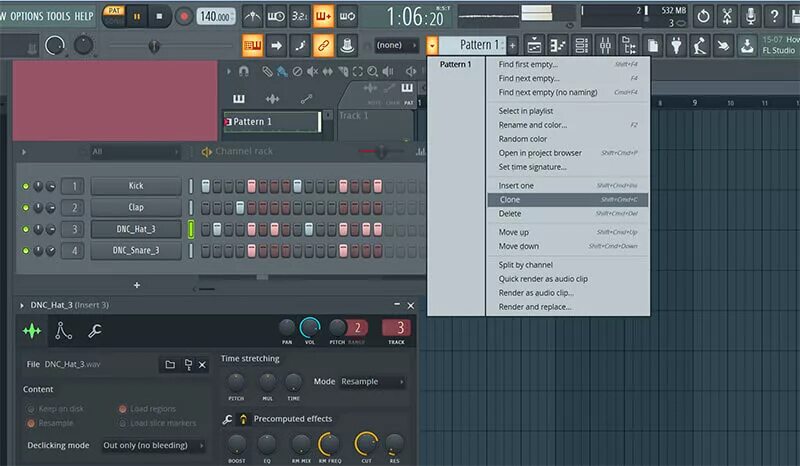Choose Find first empty... entry
The image size is (800, 466).
(x=567, y=64)
